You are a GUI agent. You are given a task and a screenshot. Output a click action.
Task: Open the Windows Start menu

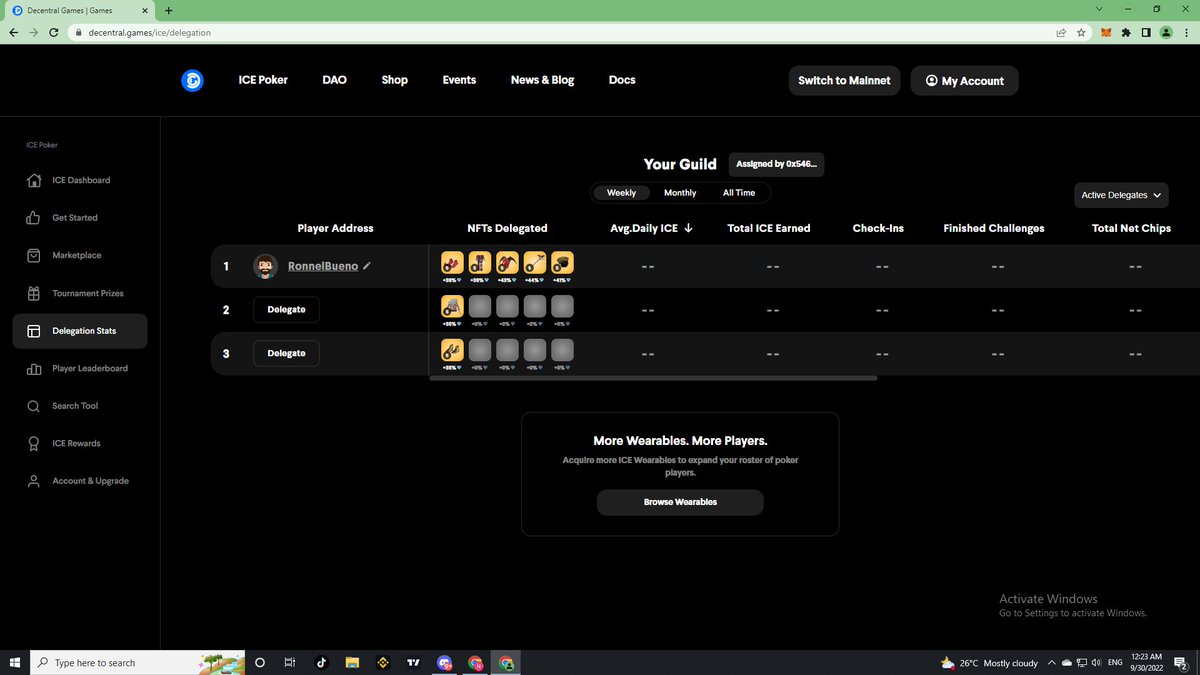pyautogui.click(x=14, y=663)
